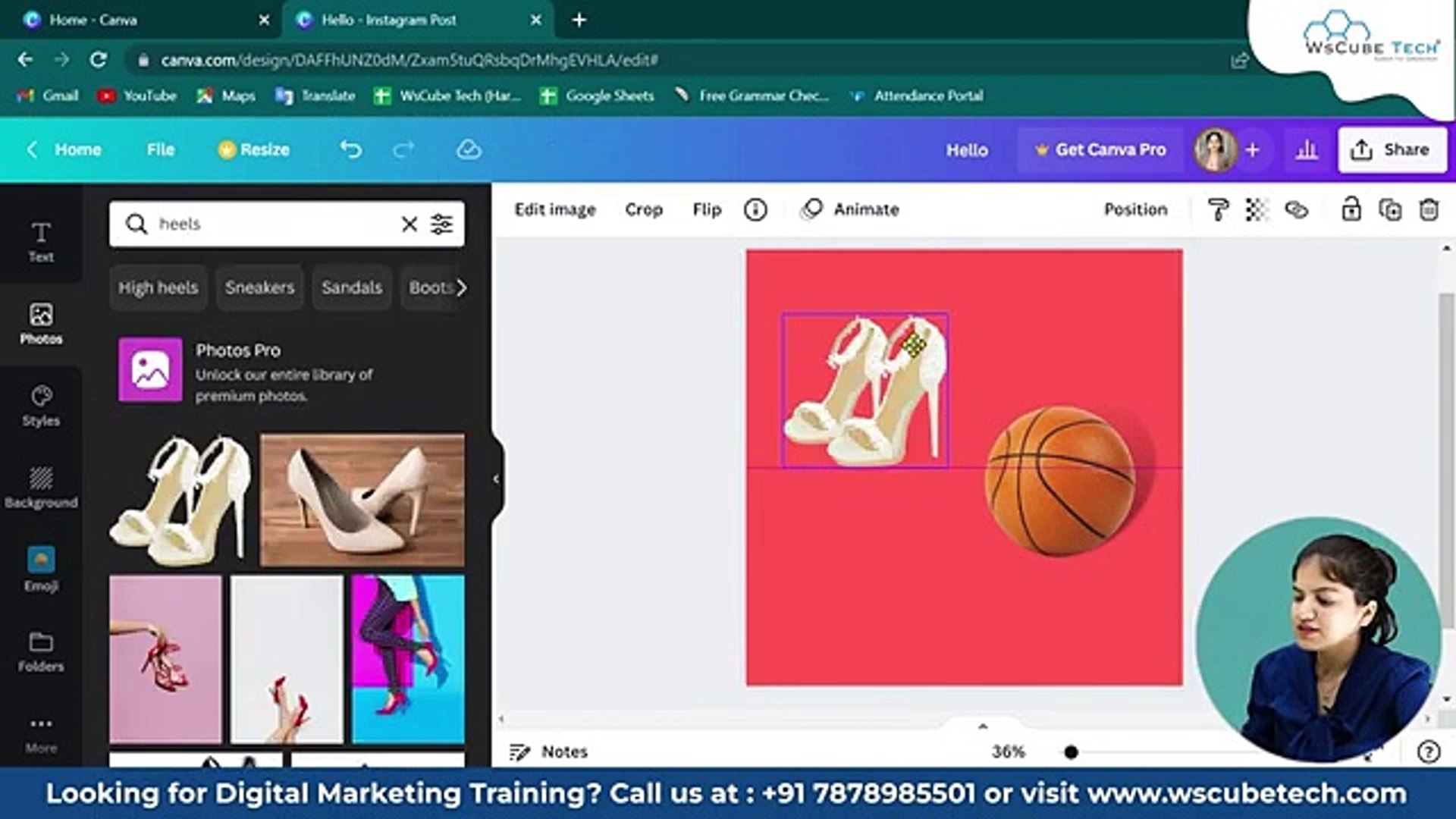
Task: Click Get Canva Pro
Action: [1100, 149]
